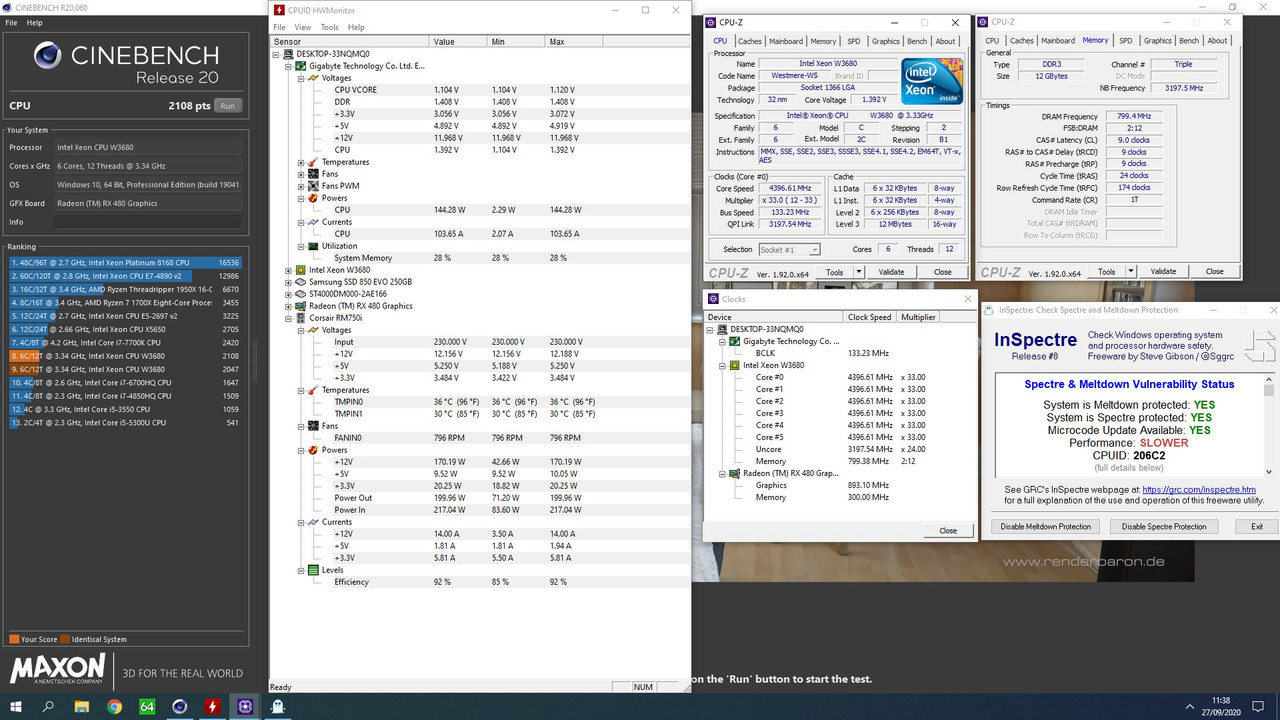Select Intel Xeon Platinum 8168 ranking entry

[x=125, y=263]
